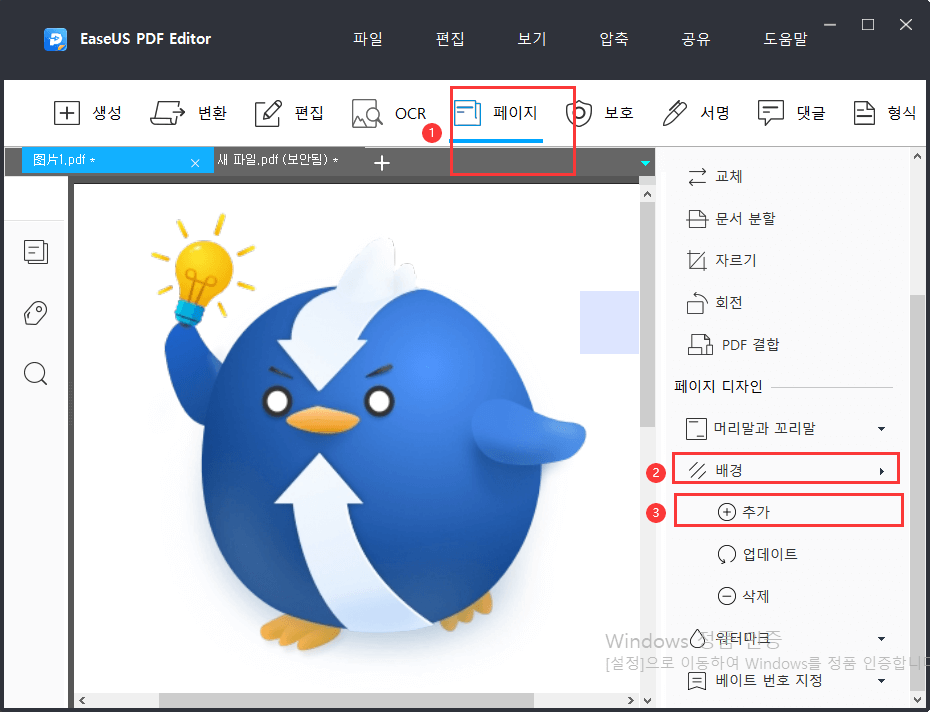This screenshot has height=712, width=930.
Task: Open the 댓글 (Comment) tool
Action: [792, 113]
